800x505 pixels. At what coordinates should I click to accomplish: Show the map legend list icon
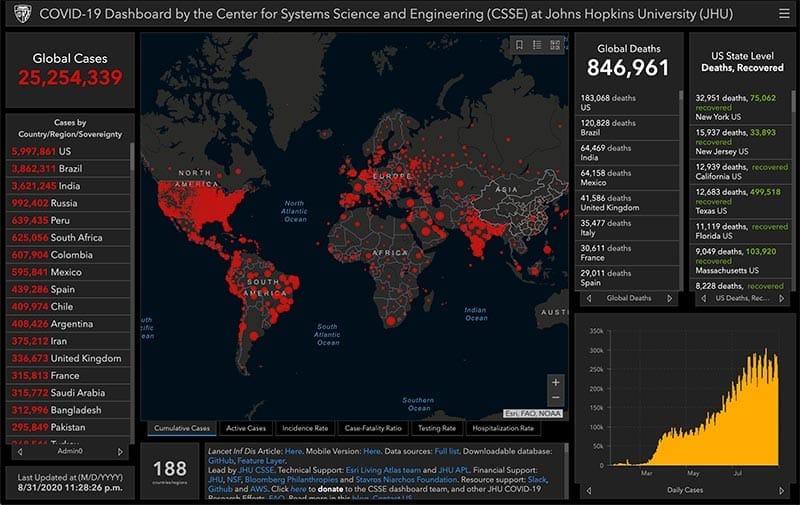click(x=537, y=45)
